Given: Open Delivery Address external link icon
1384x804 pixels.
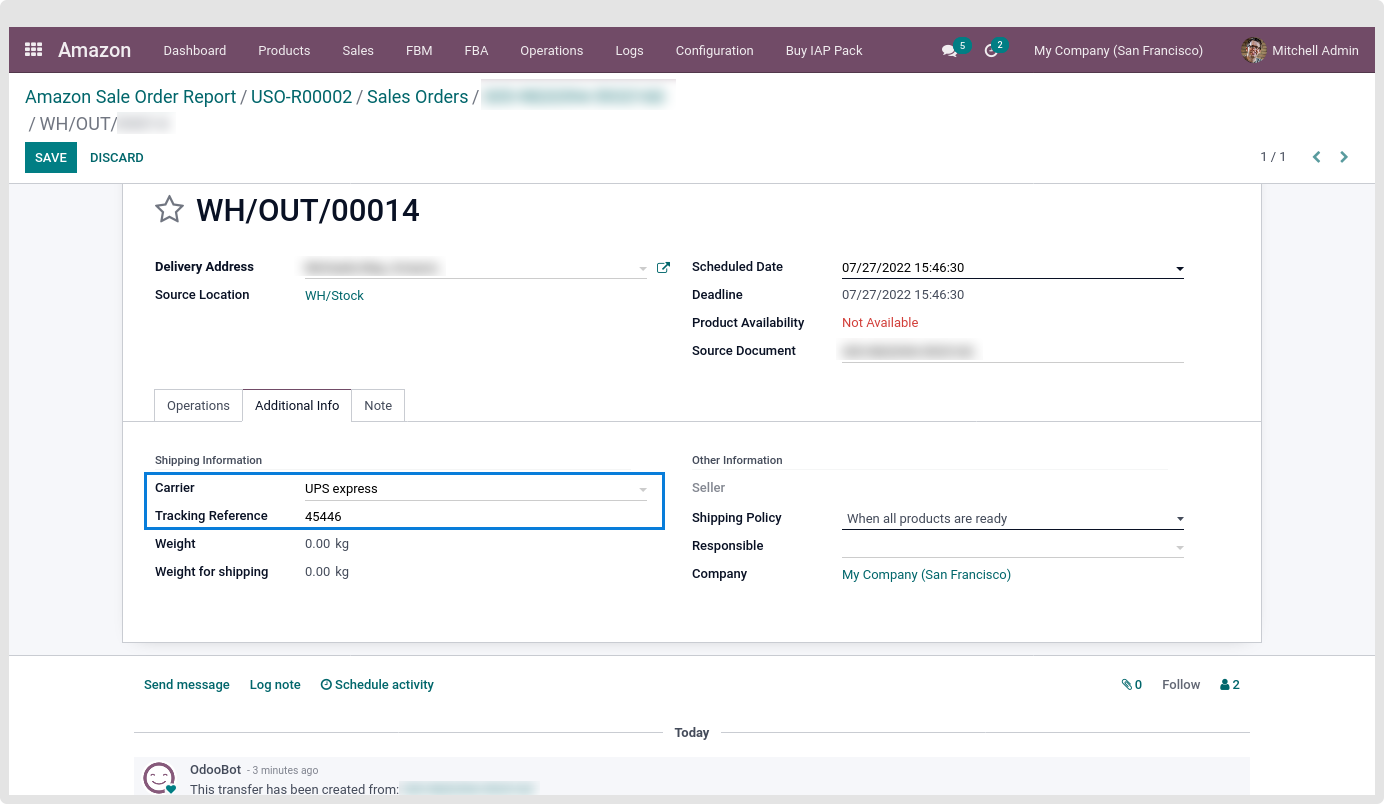Looking at the screenshot, I should tap(663, 268).
